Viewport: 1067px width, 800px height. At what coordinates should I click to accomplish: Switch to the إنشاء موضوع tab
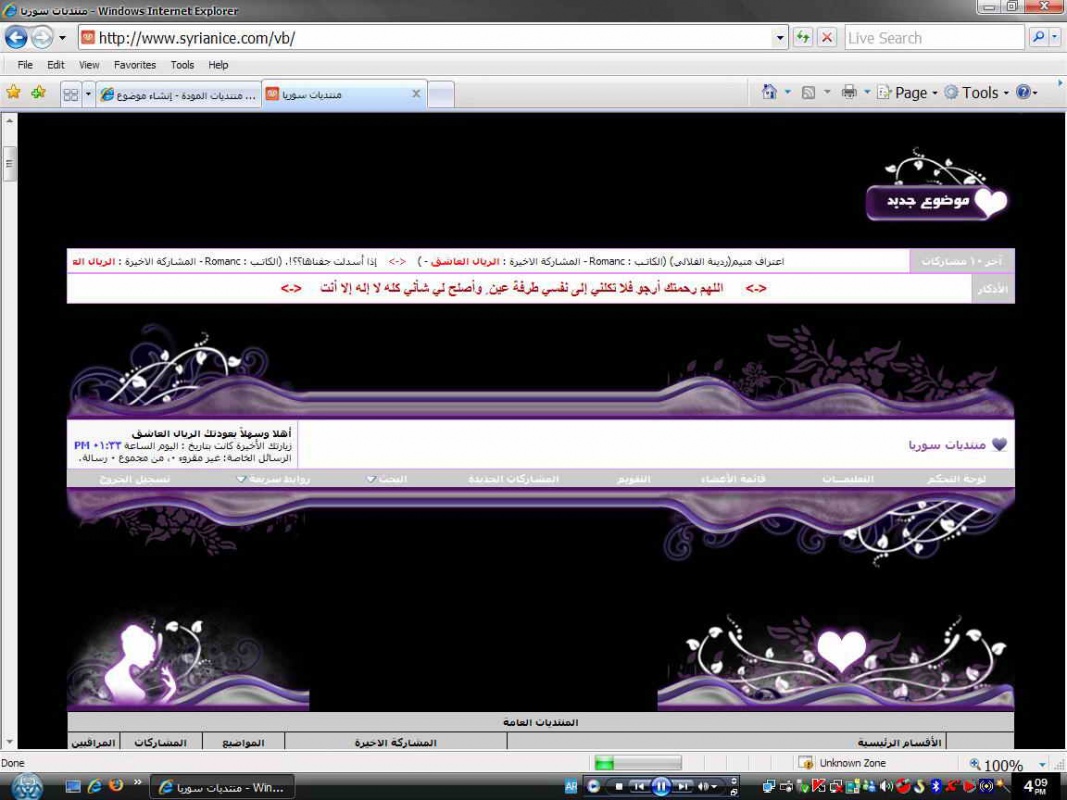click(x=178, y=94)
